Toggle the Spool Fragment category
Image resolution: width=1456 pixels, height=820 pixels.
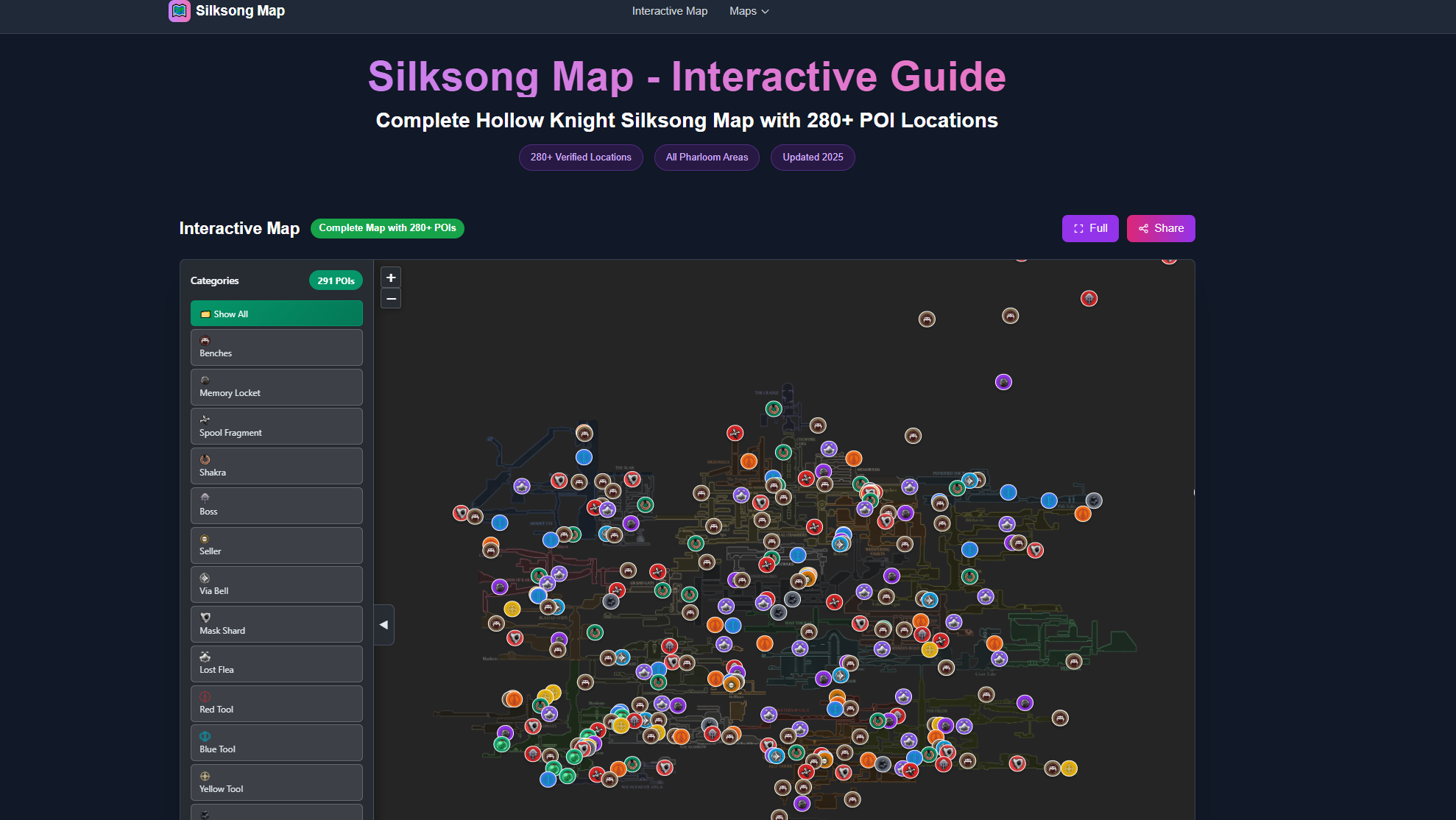[276, 427]
